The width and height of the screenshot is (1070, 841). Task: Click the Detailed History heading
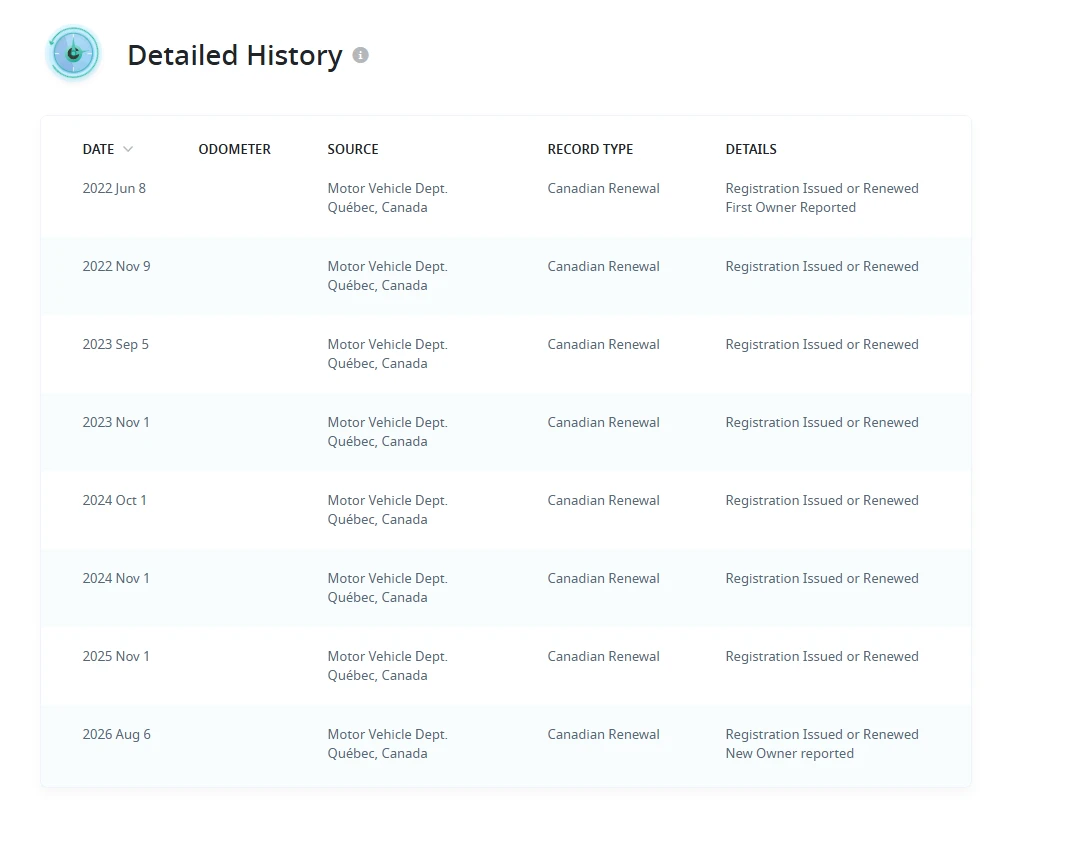pos(235,55)
